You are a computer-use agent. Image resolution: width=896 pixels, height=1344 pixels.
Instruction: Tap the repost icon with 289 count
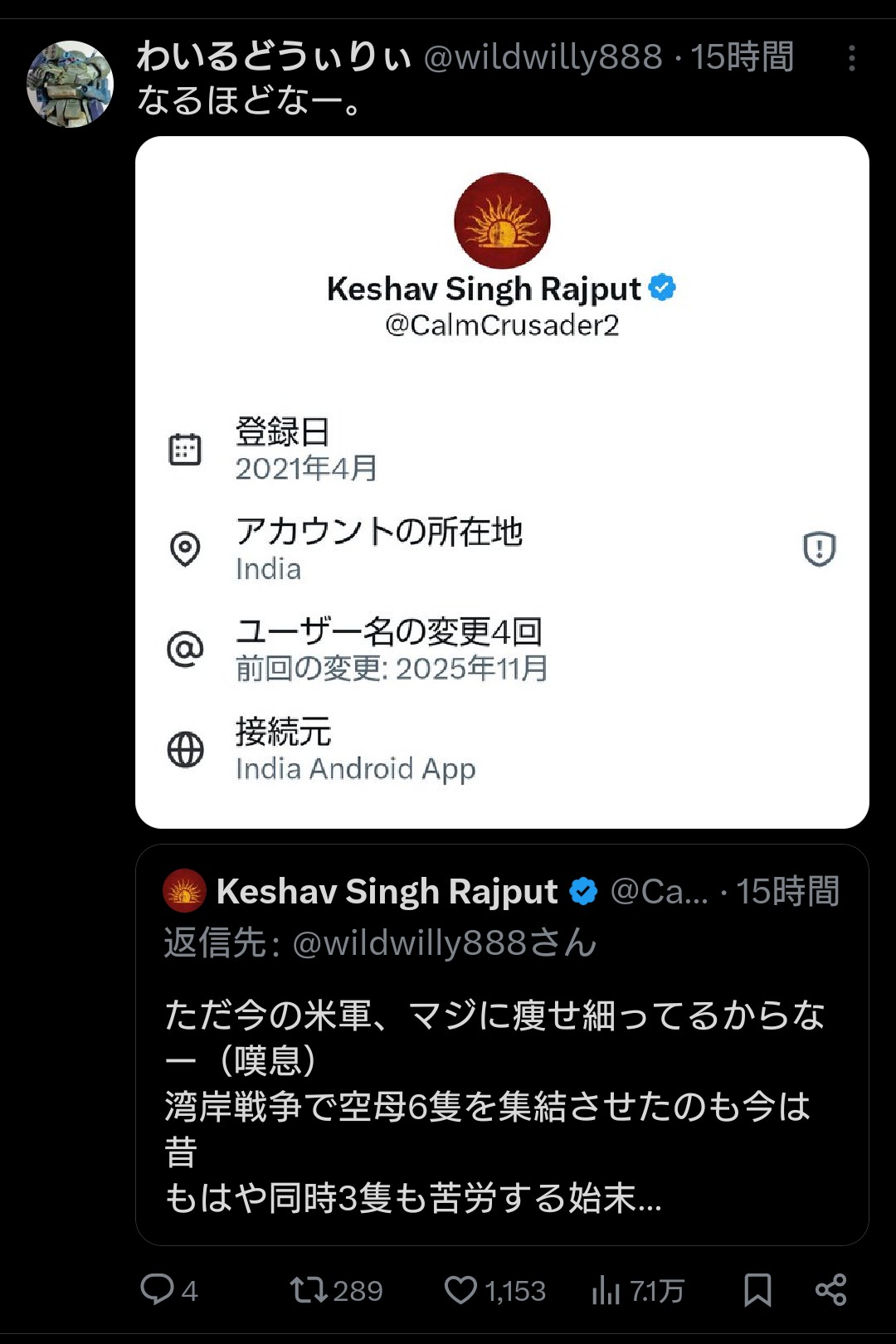pyautogui.click(x=309, y=1290)
